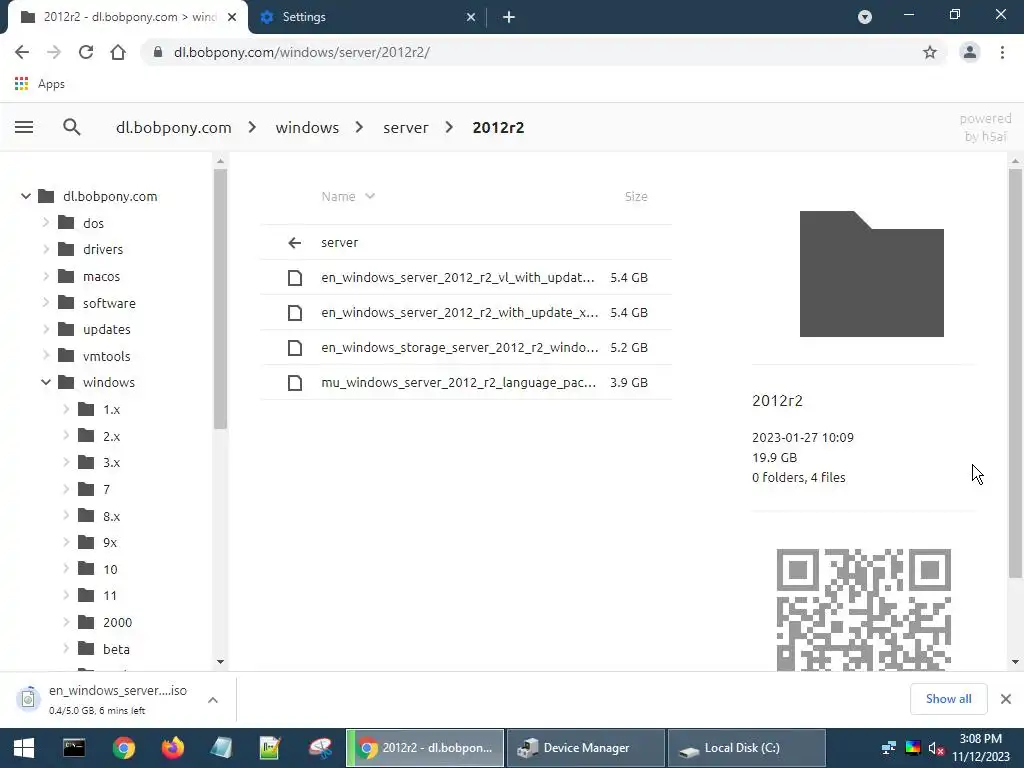Expand the macos folder in tree
The height and width of the screenshot is (768, 1024).
46,276
